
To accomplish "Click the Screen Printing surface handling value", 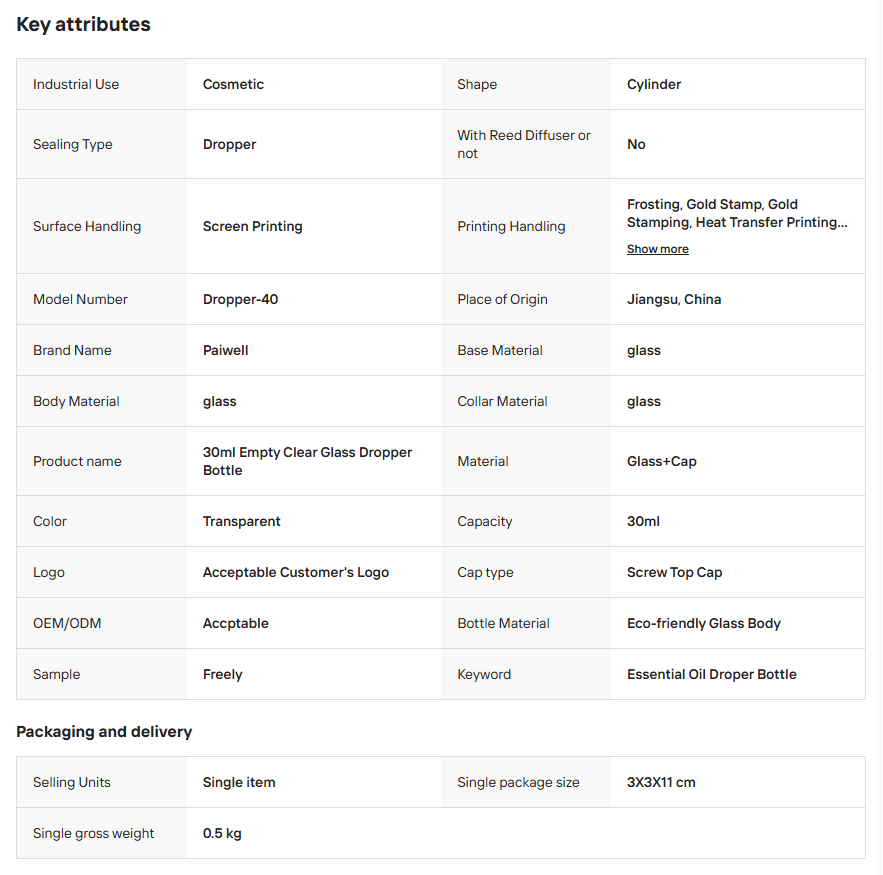I will [x=252, y=226].
